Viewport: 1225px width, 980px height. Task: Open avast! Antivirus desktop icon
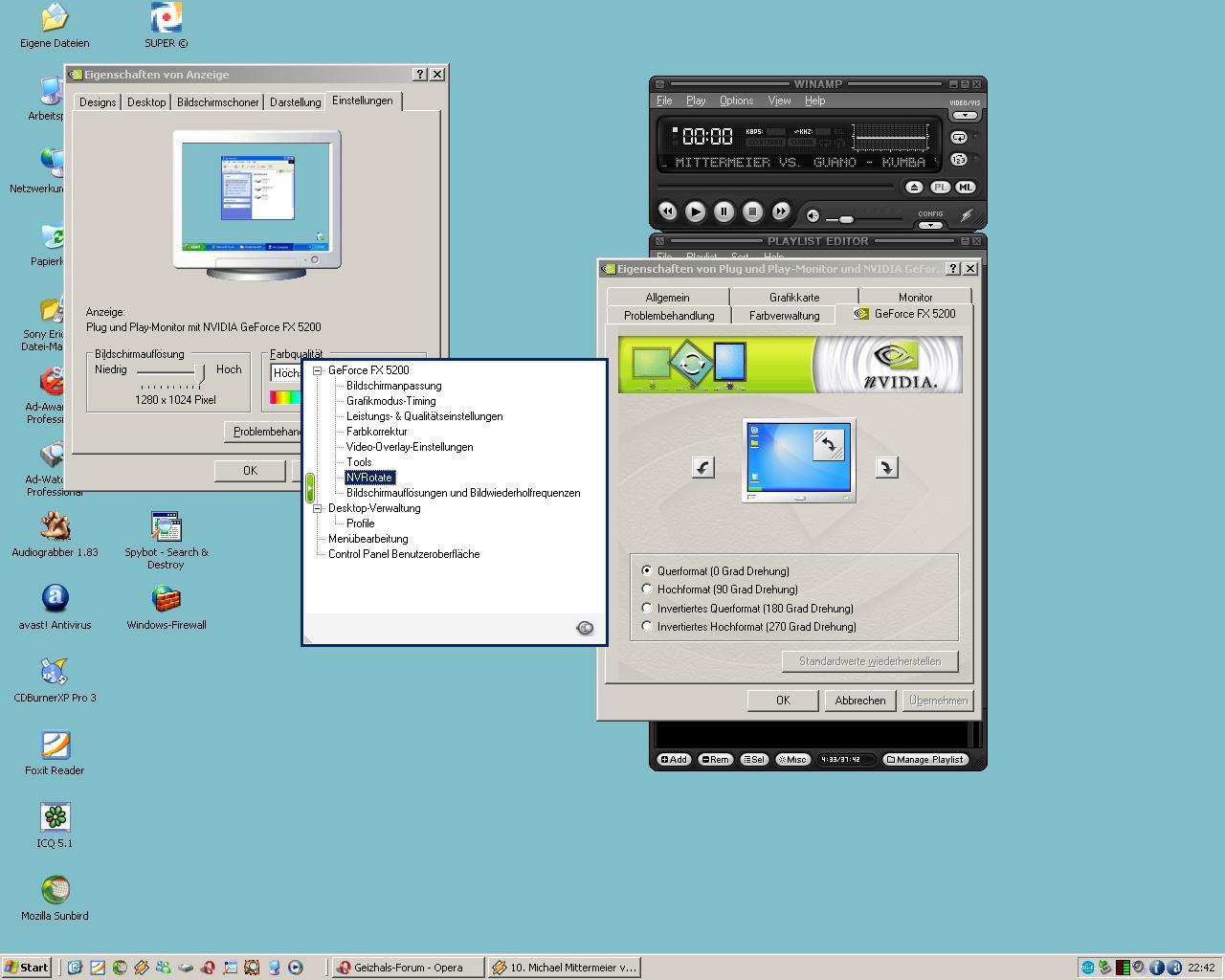pos(55,608)
